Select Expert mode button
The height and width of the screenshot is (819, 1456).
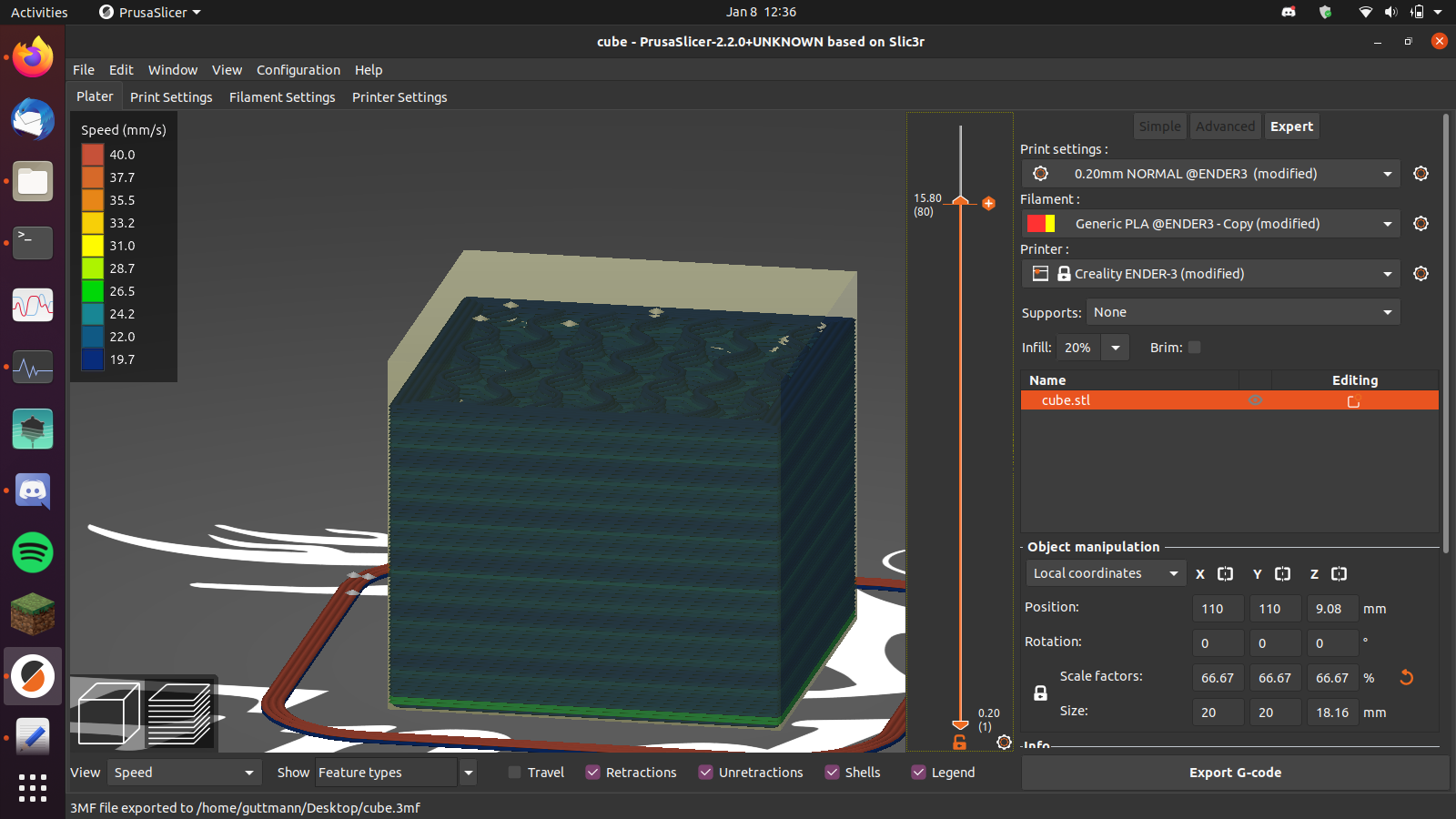pyautogui.click(x=1291, y=126)
